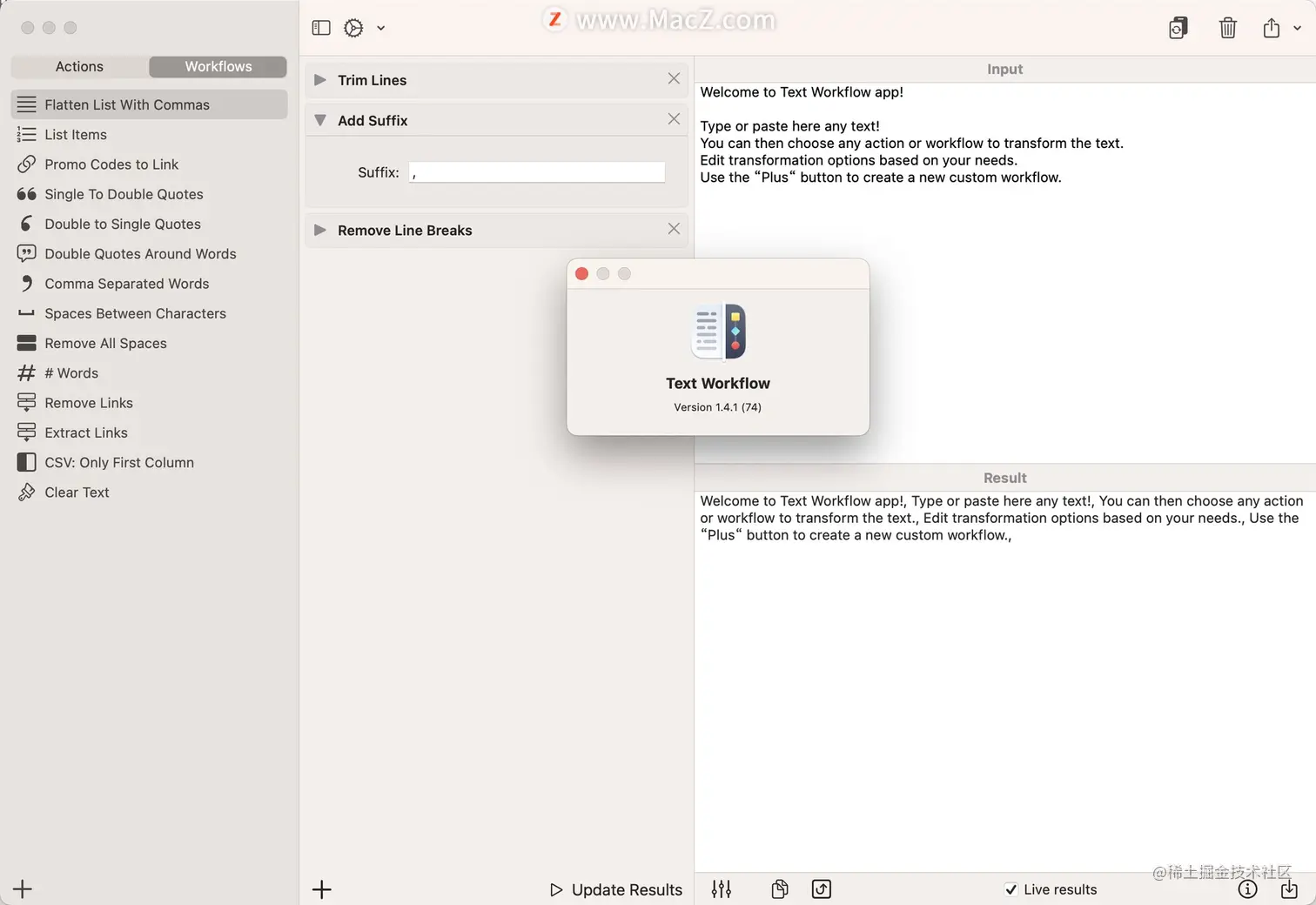Click the duplicate workflow icon in toolbar
This screenshot has height=905, width=1316.
1178,28
